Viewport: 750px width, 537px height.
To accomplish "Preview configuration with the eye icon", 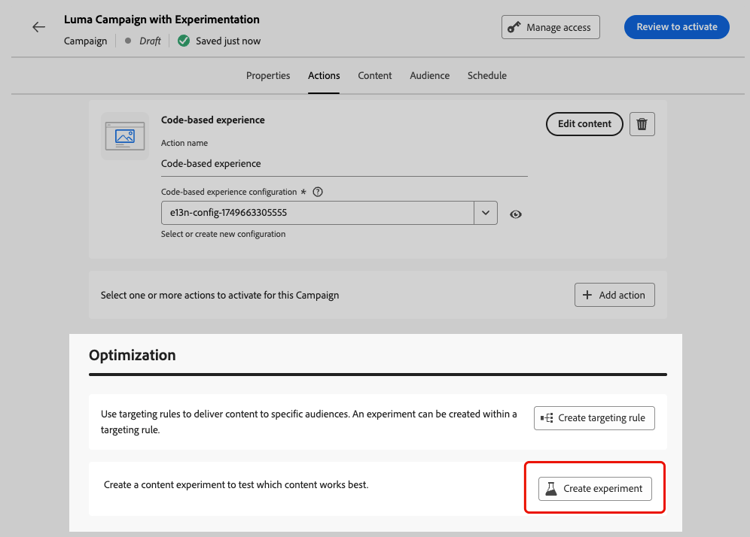I will (515, 214).
